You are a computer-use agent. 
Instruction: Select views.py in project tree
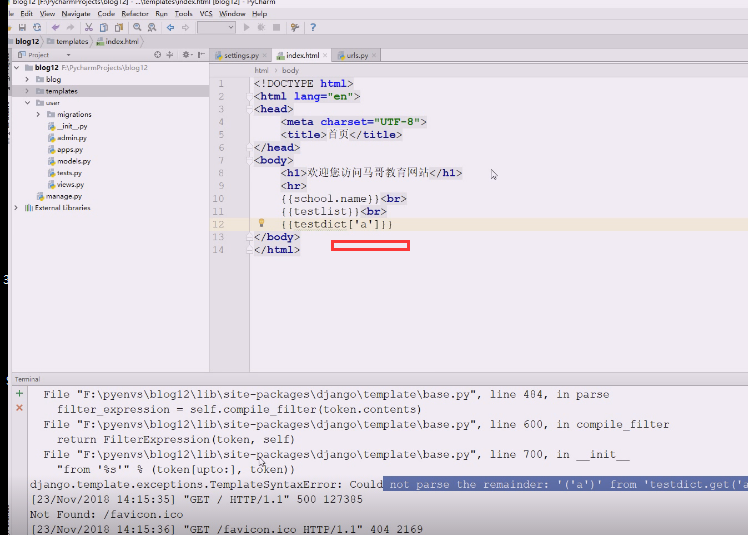(x=66, y=184)
